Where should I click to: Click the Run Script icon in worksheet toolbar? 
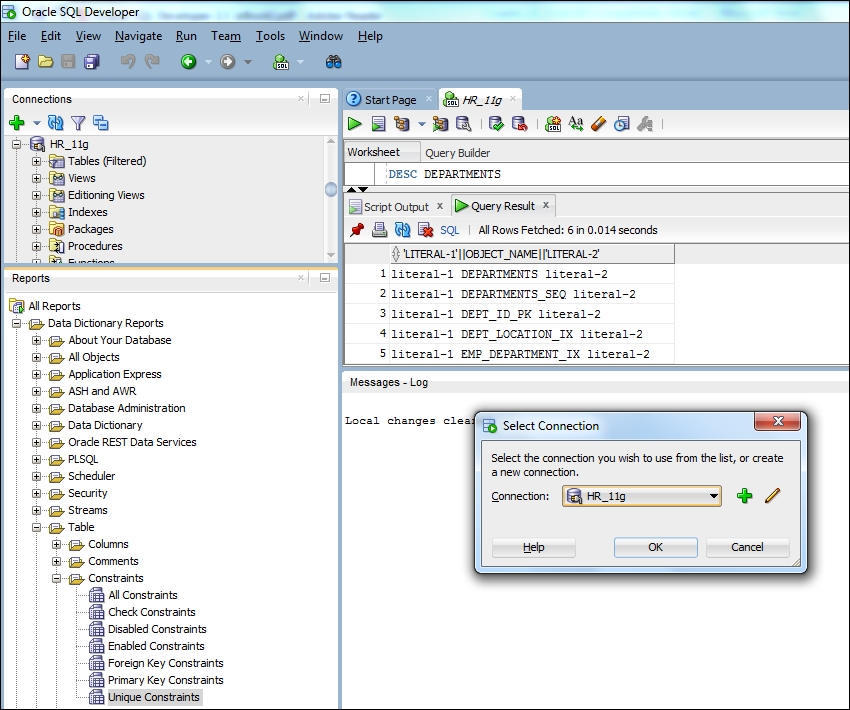(x=378, y=124)
